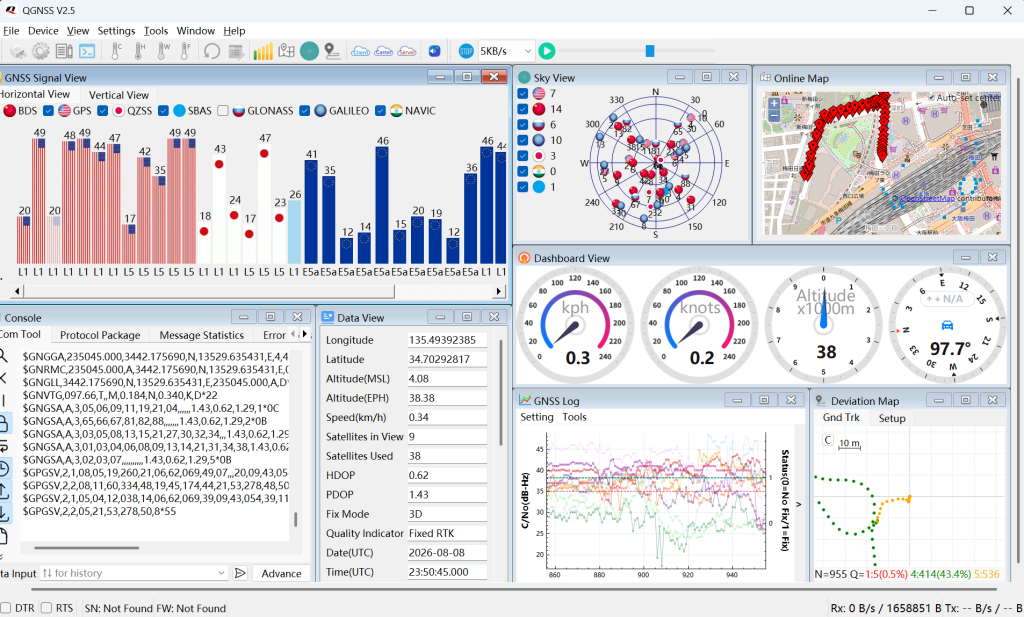Uncheck the GPS constellation checkbox
The height and width of the screenshot is (617, 1024).
pos(48,111)
